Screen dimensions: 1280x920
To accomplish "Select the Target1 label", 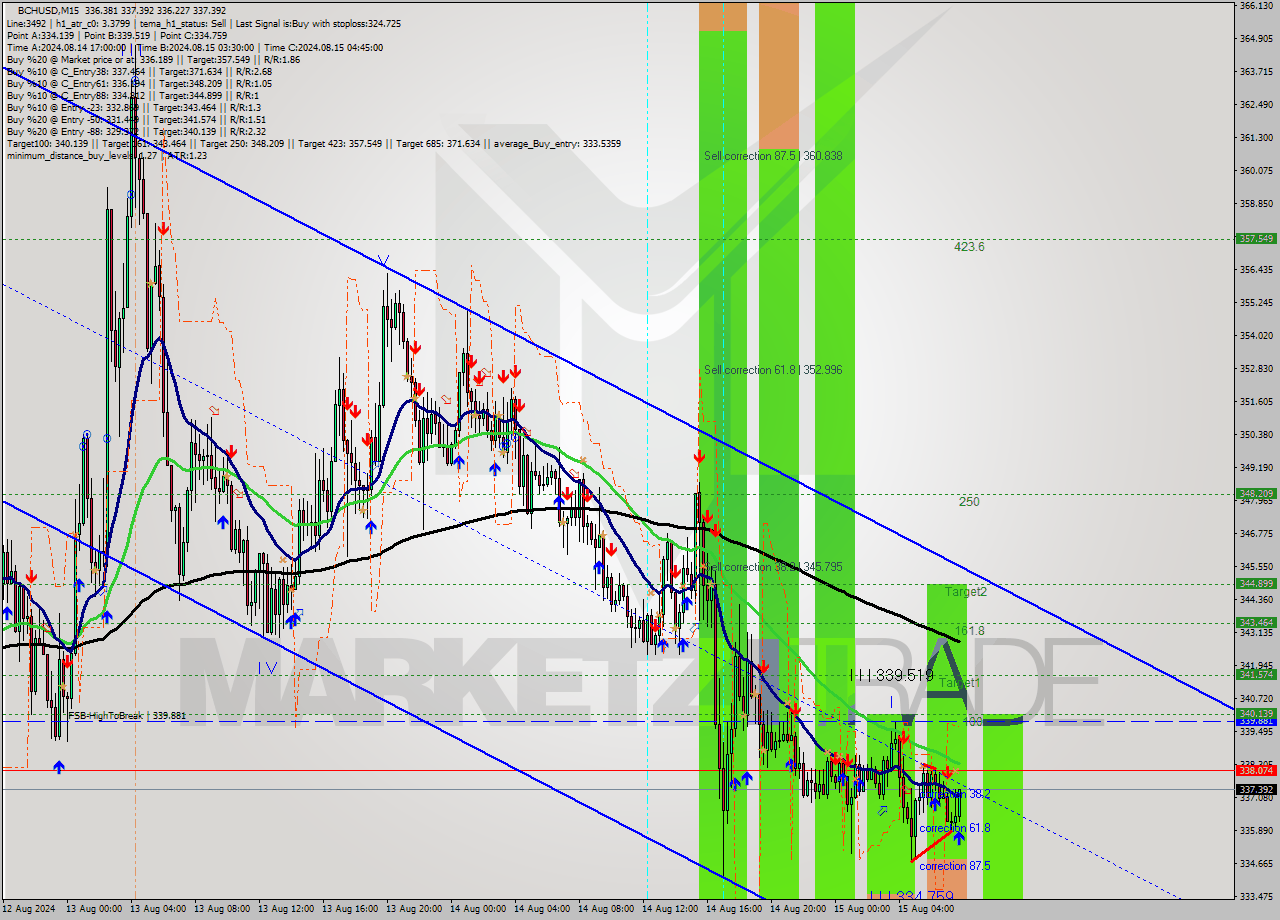I will click(960, 683).
